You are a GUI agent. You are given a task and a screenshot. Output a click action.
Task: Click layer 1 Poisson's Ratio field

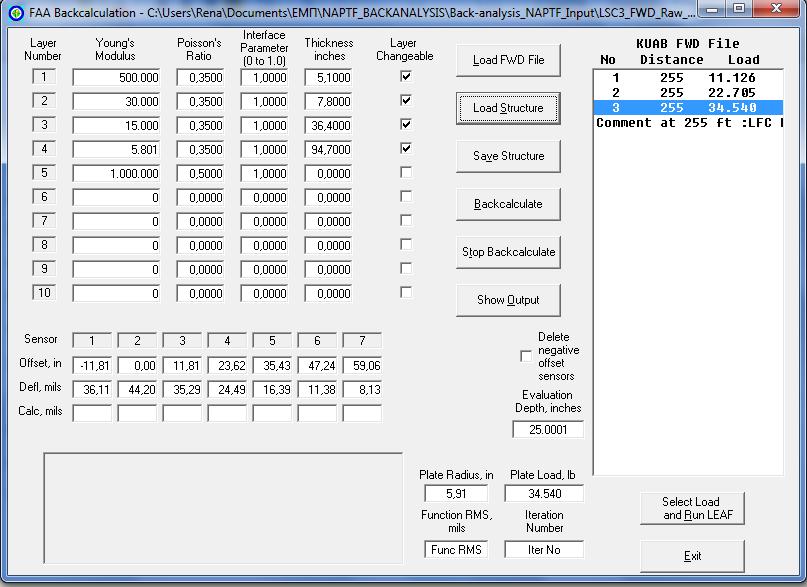tap(200, 78)
